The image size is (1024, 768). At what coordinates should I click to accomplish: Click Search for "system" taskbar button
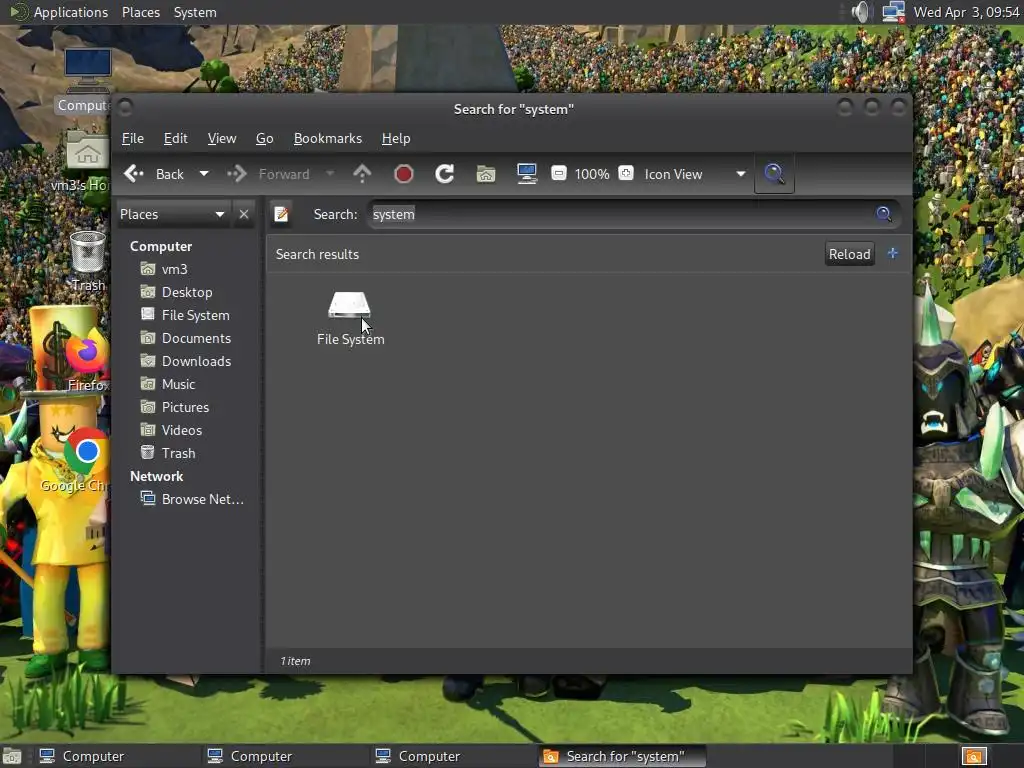pos(622,756)
